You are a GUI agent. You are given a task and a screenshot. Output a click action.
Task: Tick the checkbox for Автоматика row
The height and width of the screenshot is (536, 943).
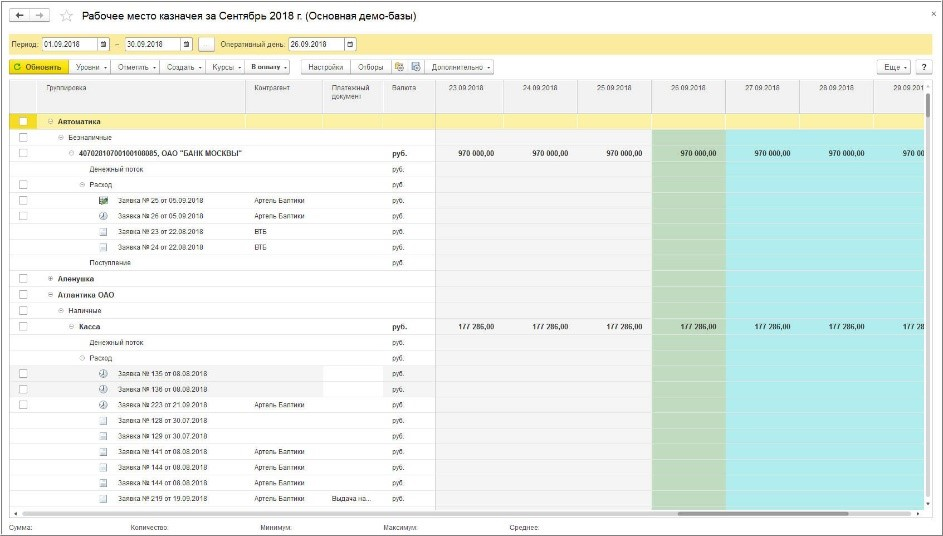pyautogui.click(x=23, y=122)
